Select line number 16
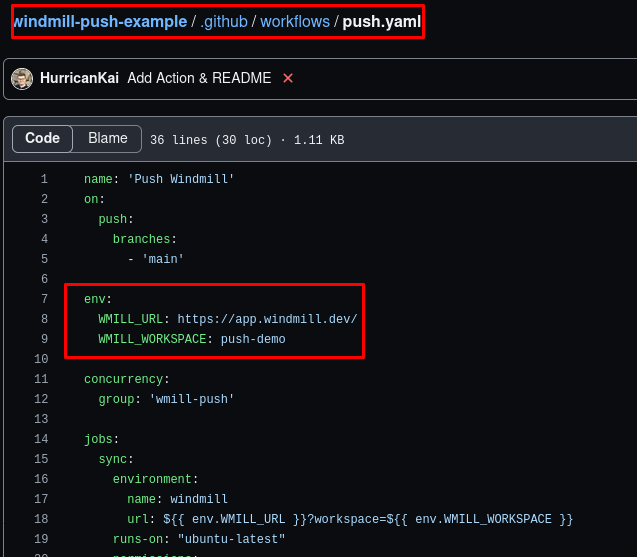The image size is (637, 557). click(x=41, y=479)
